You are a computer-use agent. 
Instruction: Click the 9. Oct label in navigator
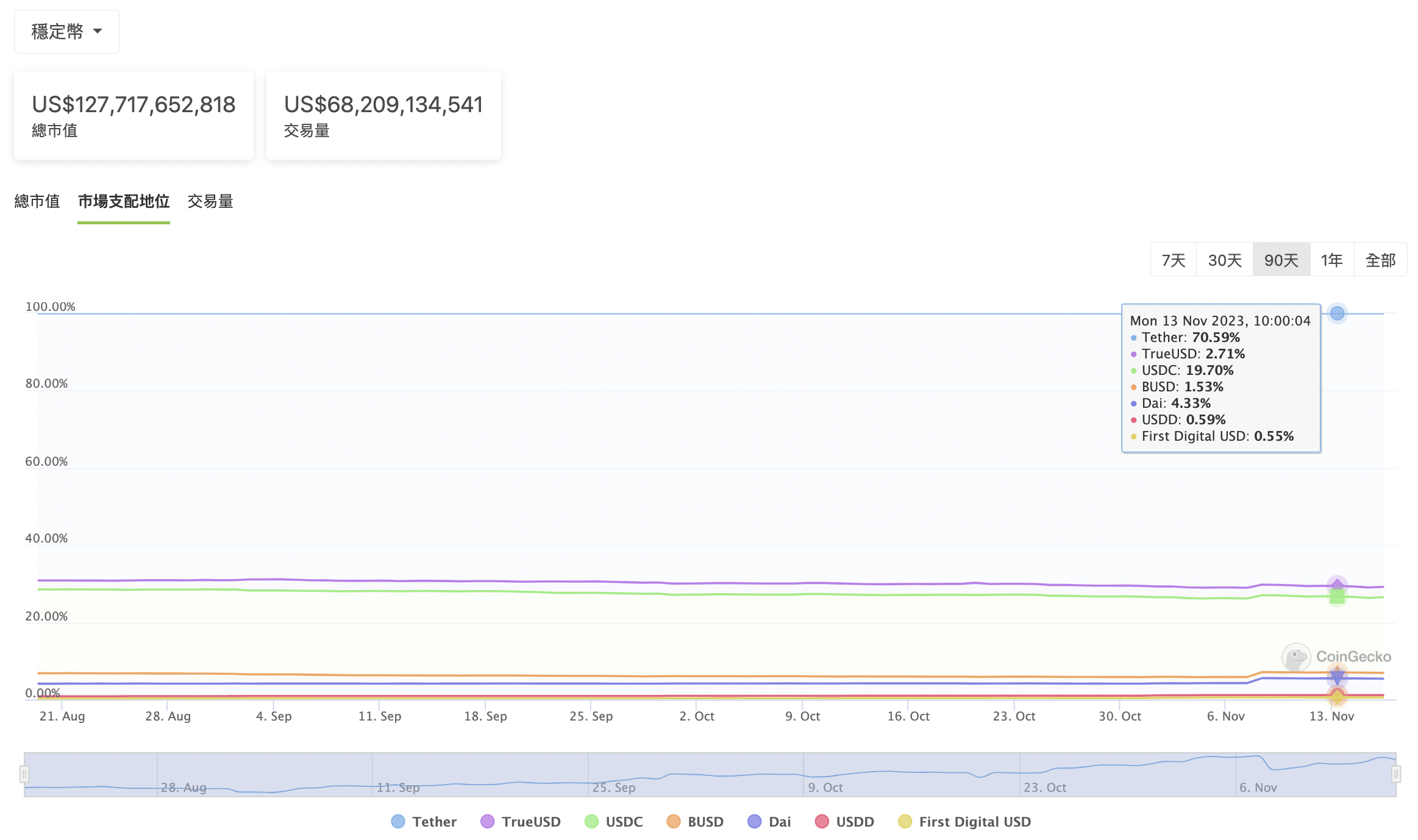coord(825,787)
